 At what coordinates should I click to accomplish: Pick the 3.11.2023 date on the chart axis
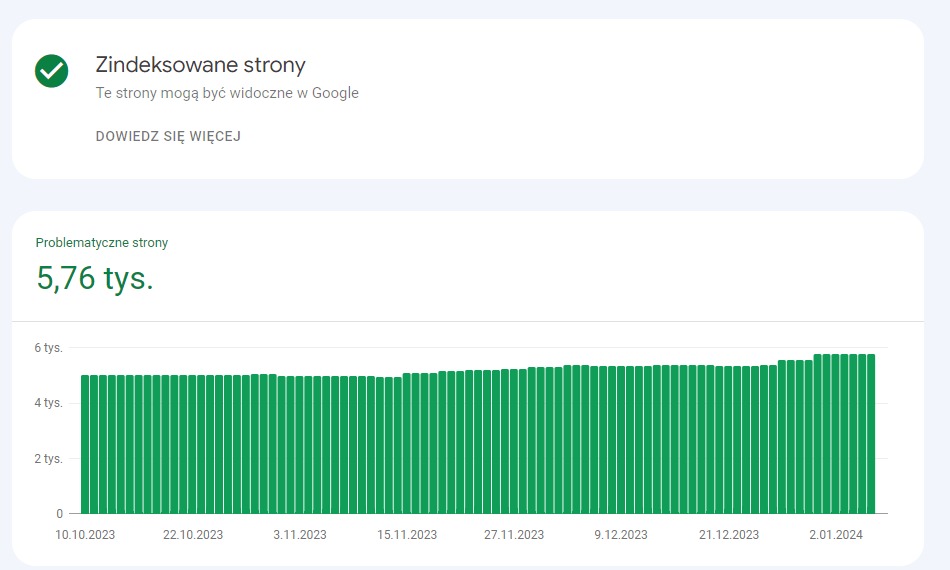tap(300, 535)
